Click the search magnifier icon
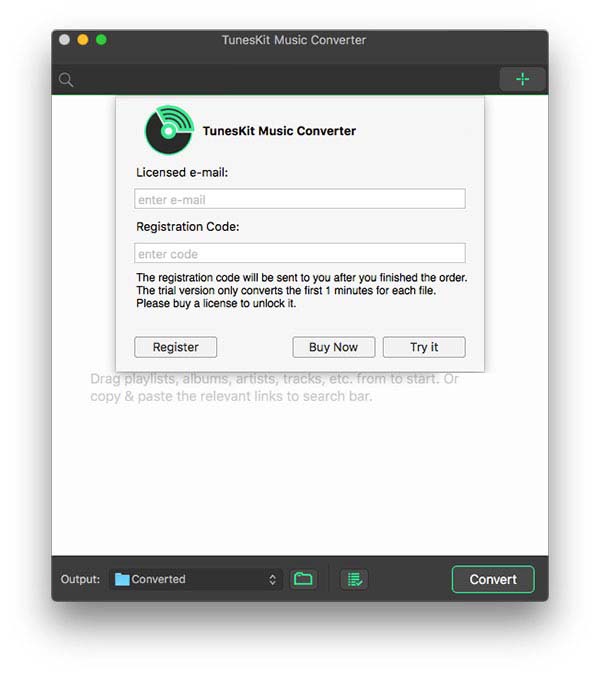Image resolution: width=600 pixels, height=675 pixels. [x=66, y=80]
